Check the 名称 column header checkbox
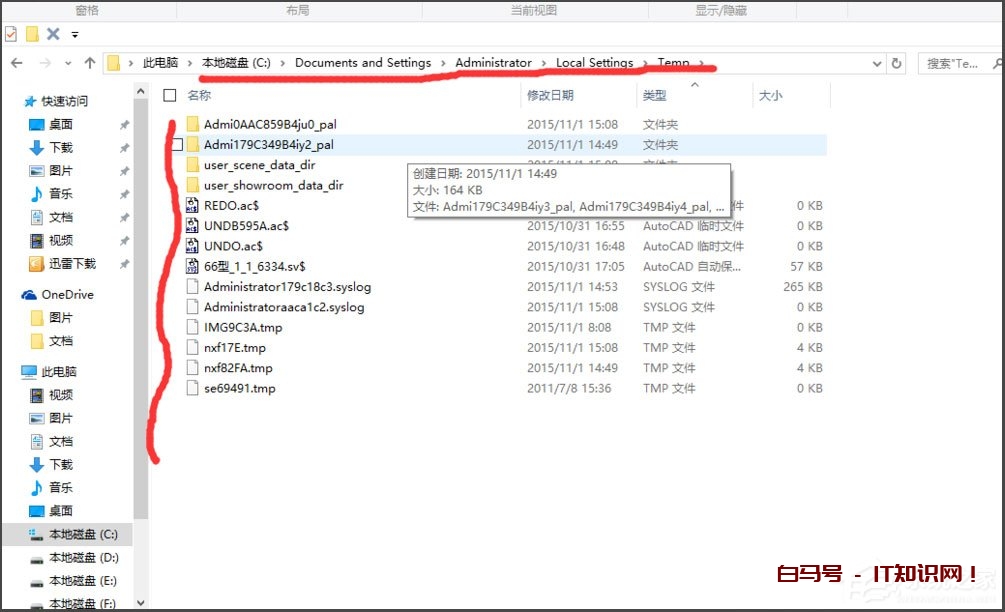 (x=171, y=94)
